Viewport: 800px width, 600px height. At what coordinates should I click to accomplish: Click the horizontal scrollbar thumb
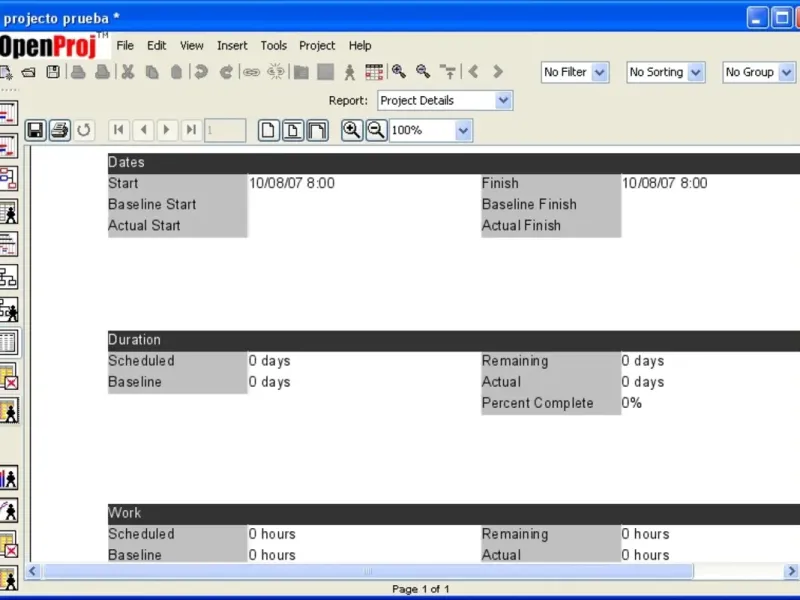368,571
